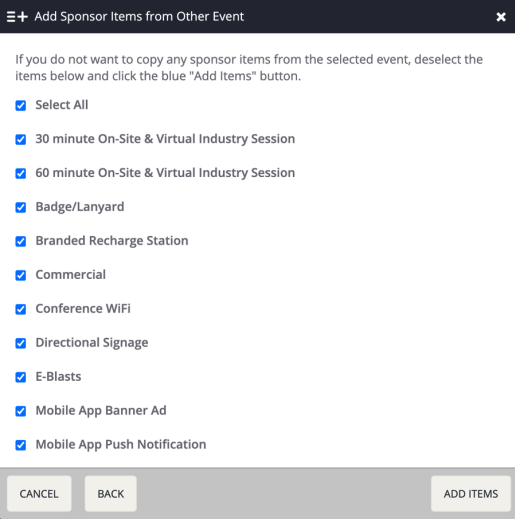Uncheck the Commercial sponsor item
Screen dimensions: 515x519
[21, 275]
